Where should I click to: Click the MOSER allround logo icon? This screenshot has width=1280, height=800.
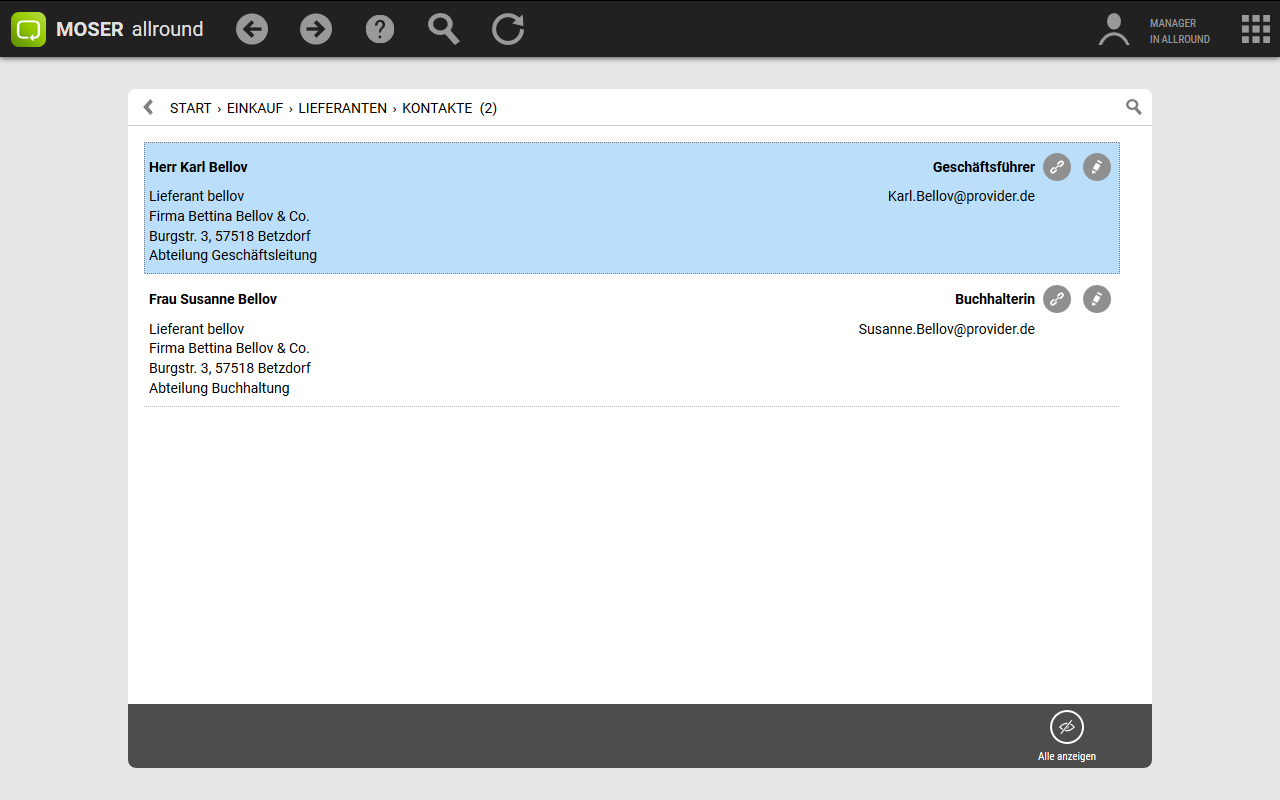click(29, 29)
